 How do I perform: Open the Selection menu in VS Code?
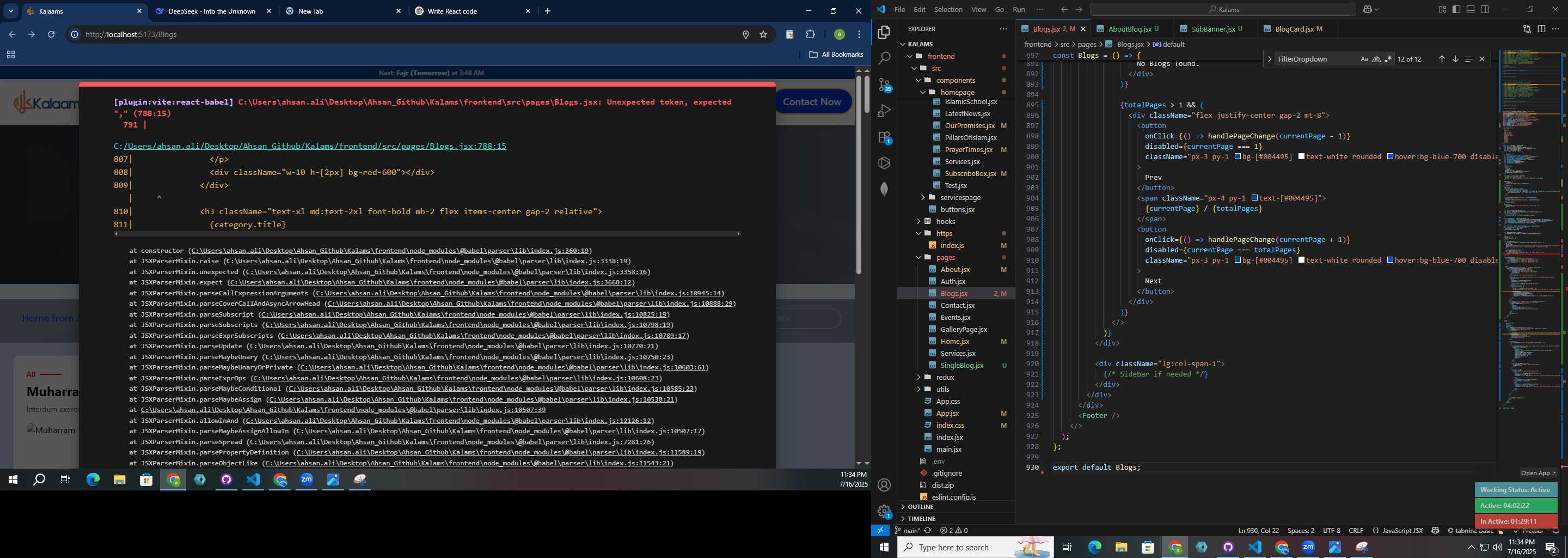tap(948, 9)
